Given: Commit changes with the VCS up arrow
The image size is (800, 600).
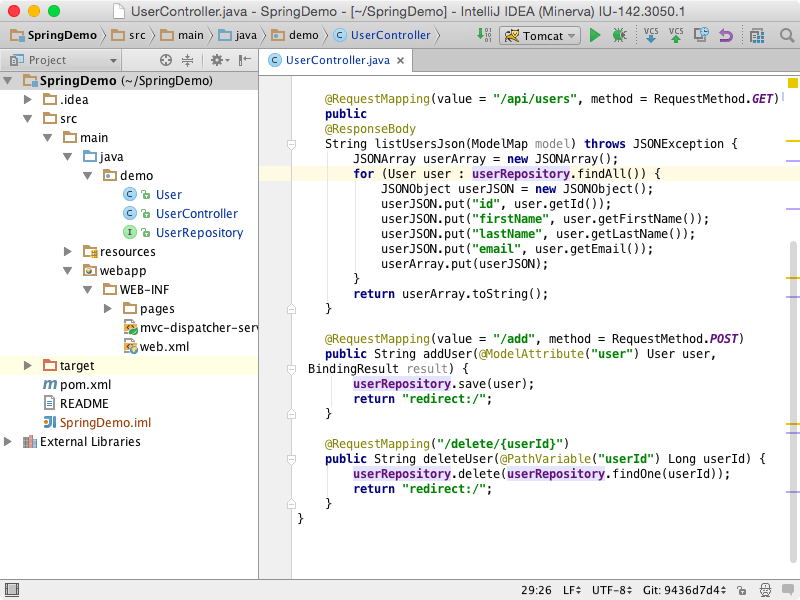Looking at the screenshot, I should pyautogui.click(x=676, y=34).
